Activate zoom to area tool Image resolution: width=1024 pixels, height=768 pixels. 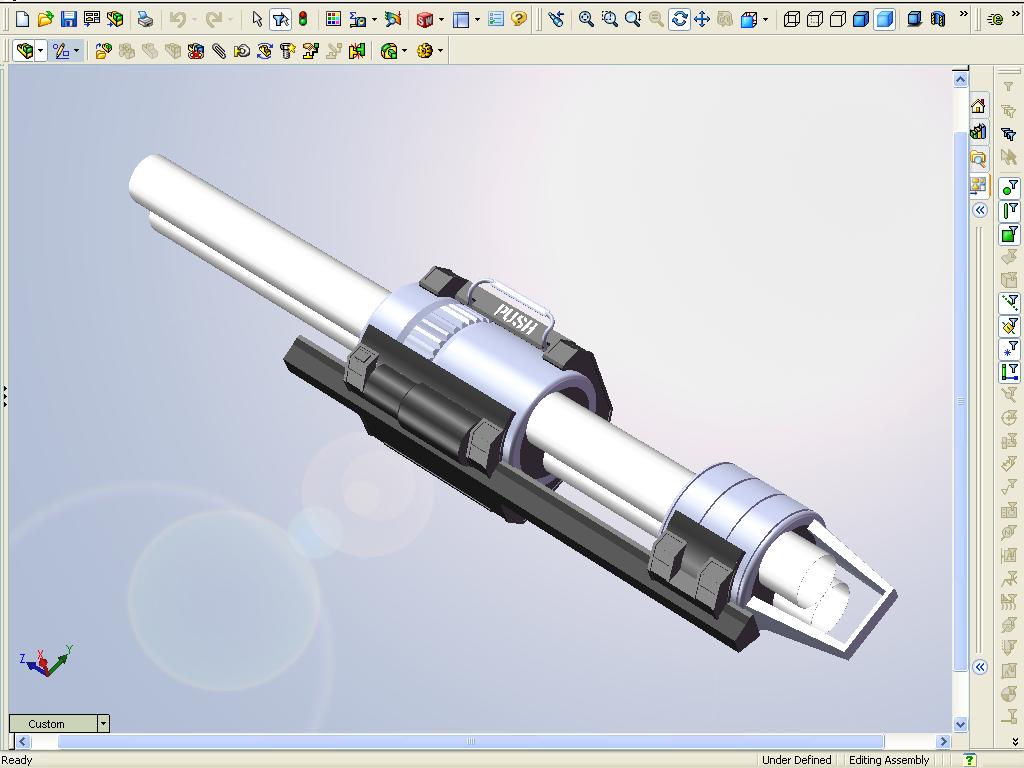pyautogui.click(x=609, y=19)
